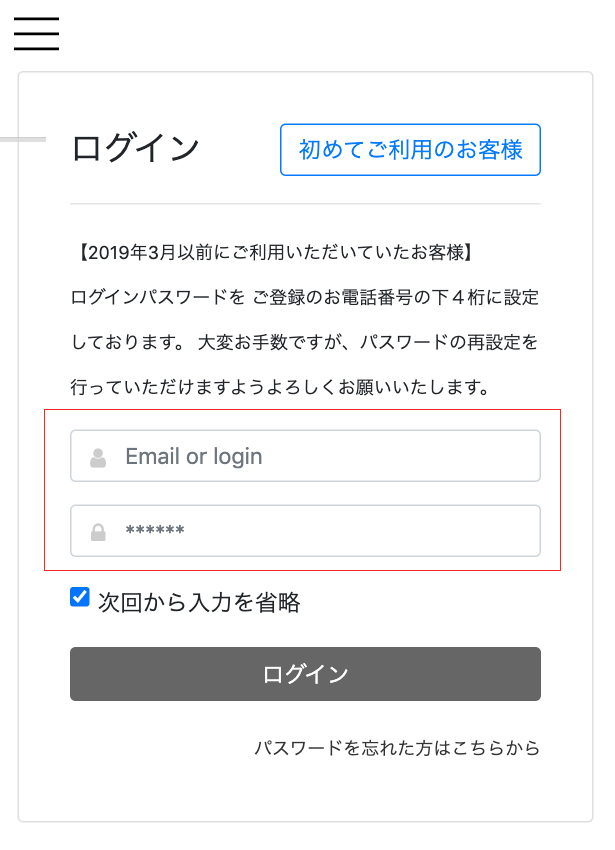The height and width of the screenshot is (850, 615).
Task: Open the hamburger navigation menu
Action: [x=36, y=33]
